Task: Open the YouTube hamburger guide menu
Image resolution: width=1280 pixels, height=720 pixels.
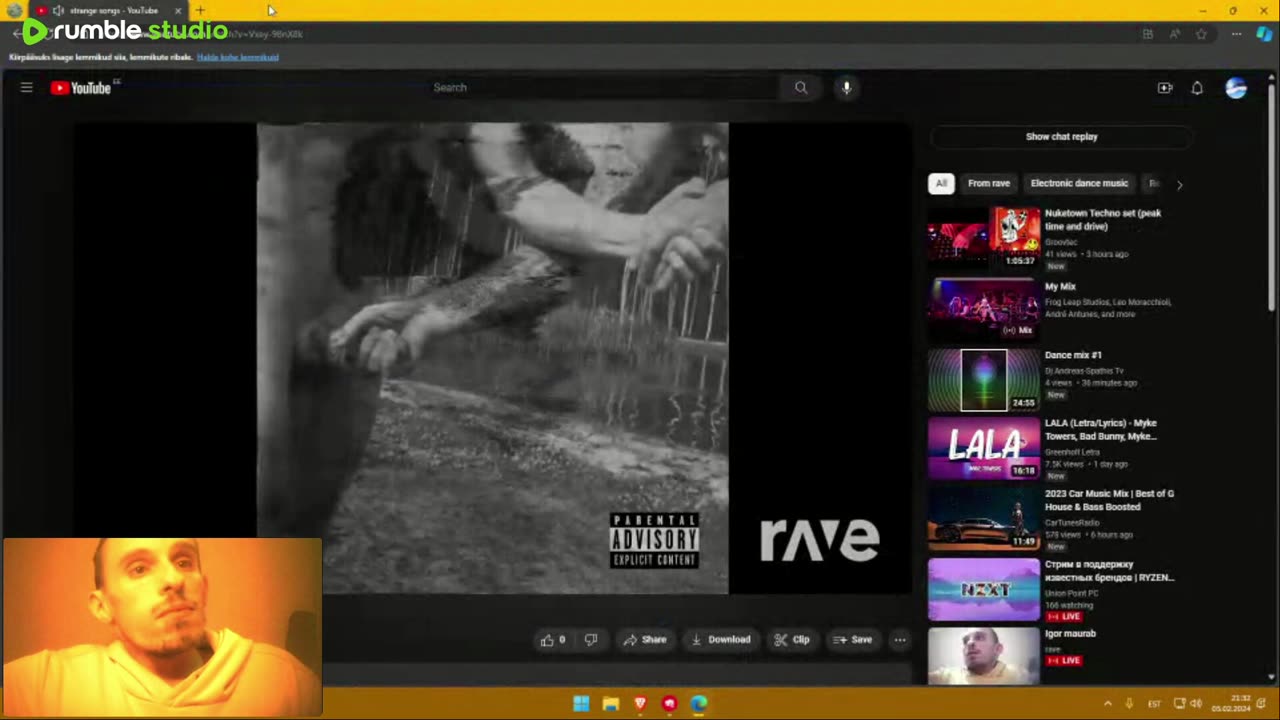Action: click(27, 88)
